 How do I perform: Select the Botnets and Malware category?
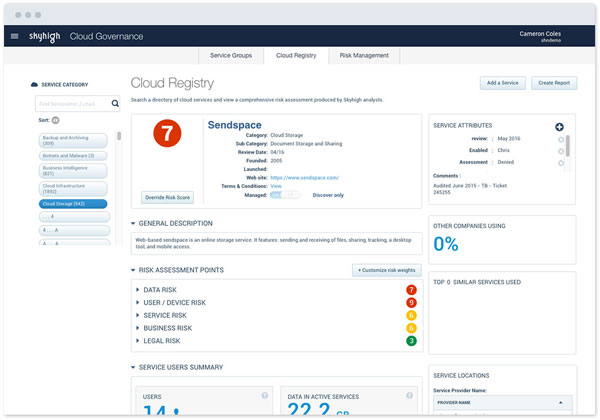pos(73,156)
